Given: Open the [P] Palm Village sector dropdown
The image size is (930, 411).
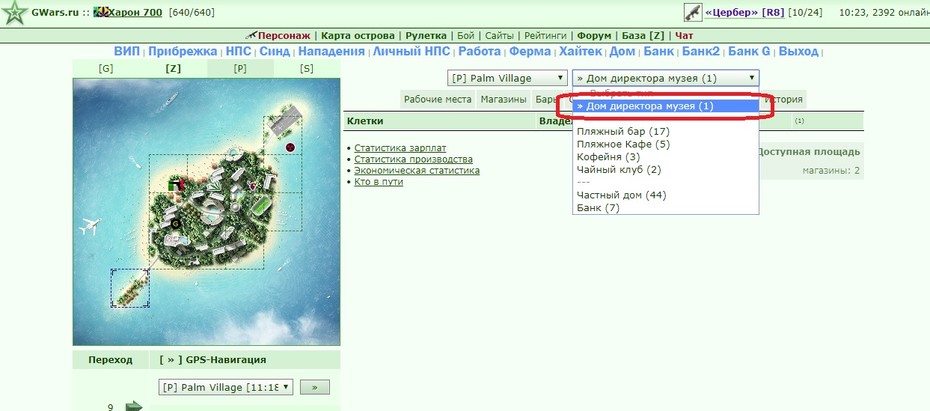Looking at the screenshot, I should click(x=508, y=78).
